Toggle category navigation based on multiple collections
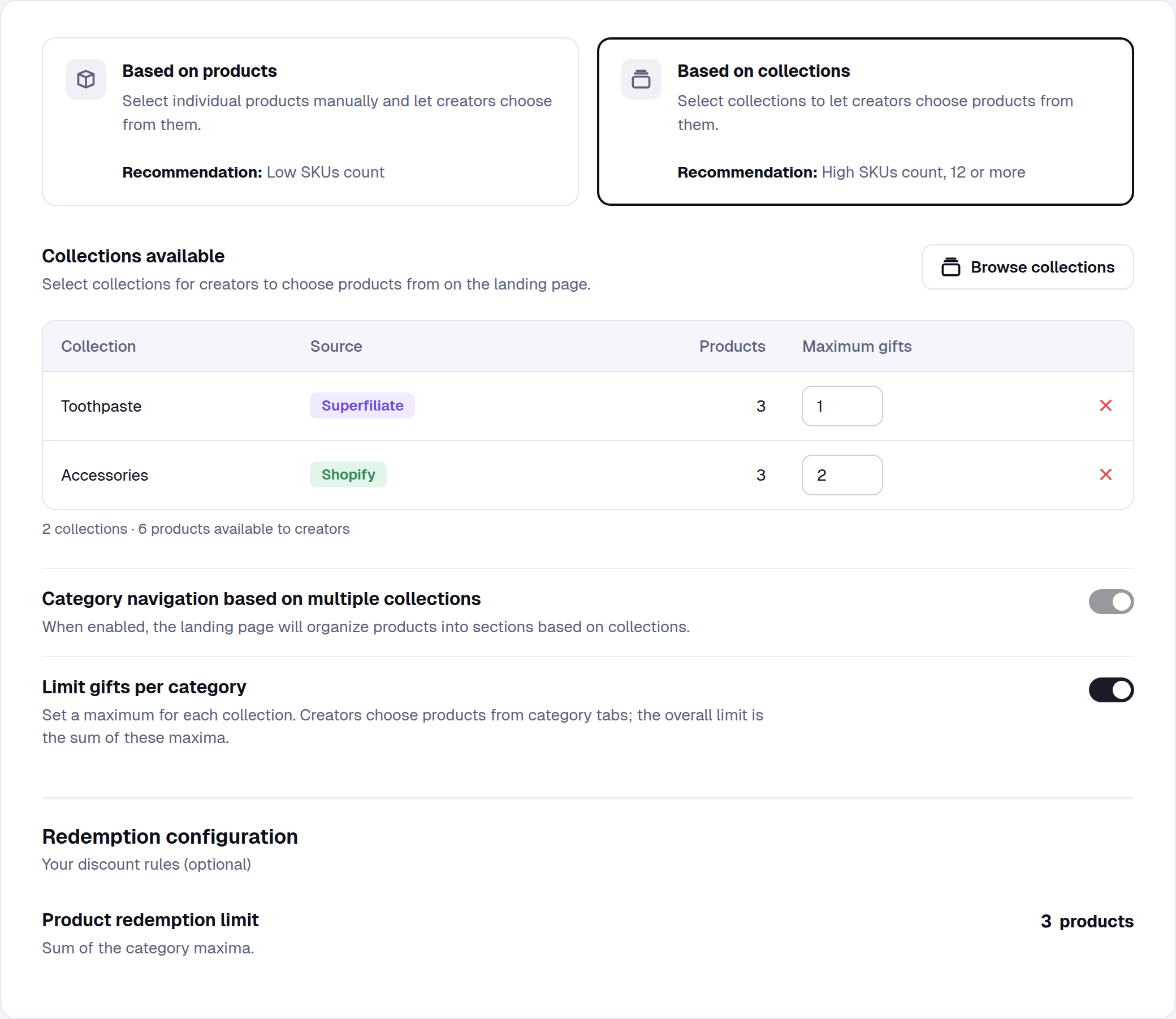Screen dimensions: 1176x1019 [x=1110, y=602]
